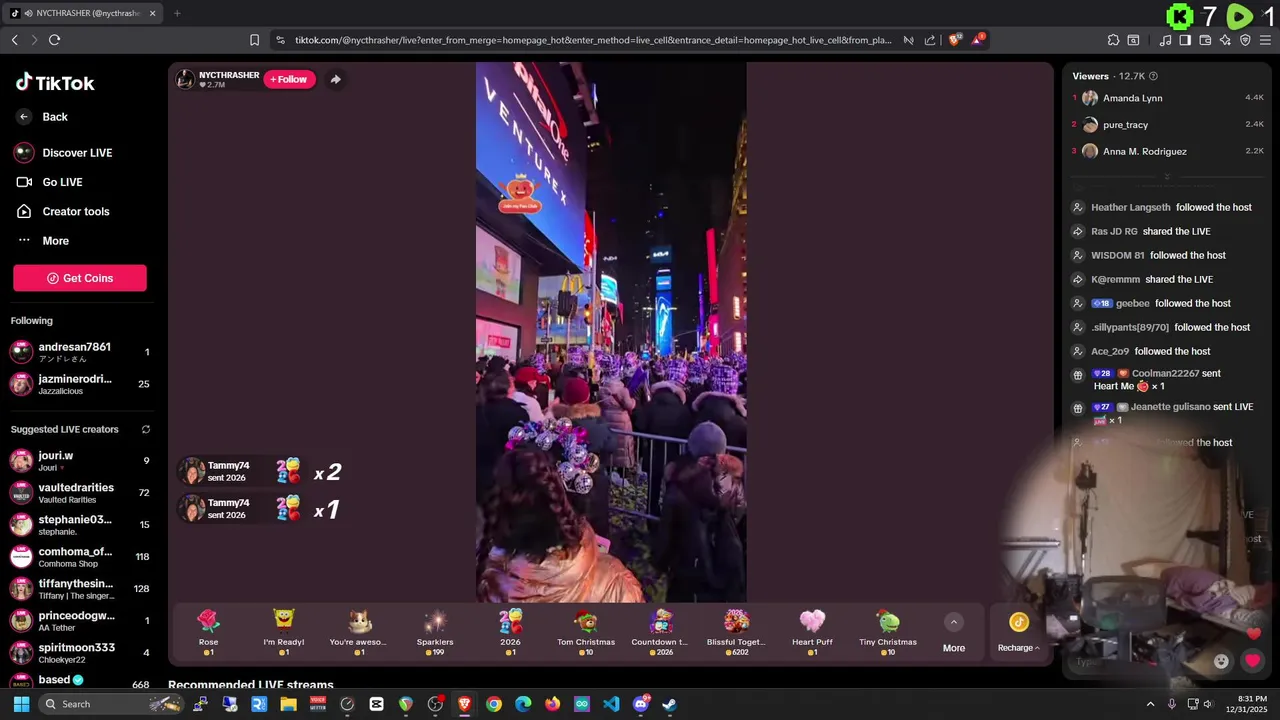Send the Countdown gift costing 2026 coins
1280x720 pixels.
point(661,632)
